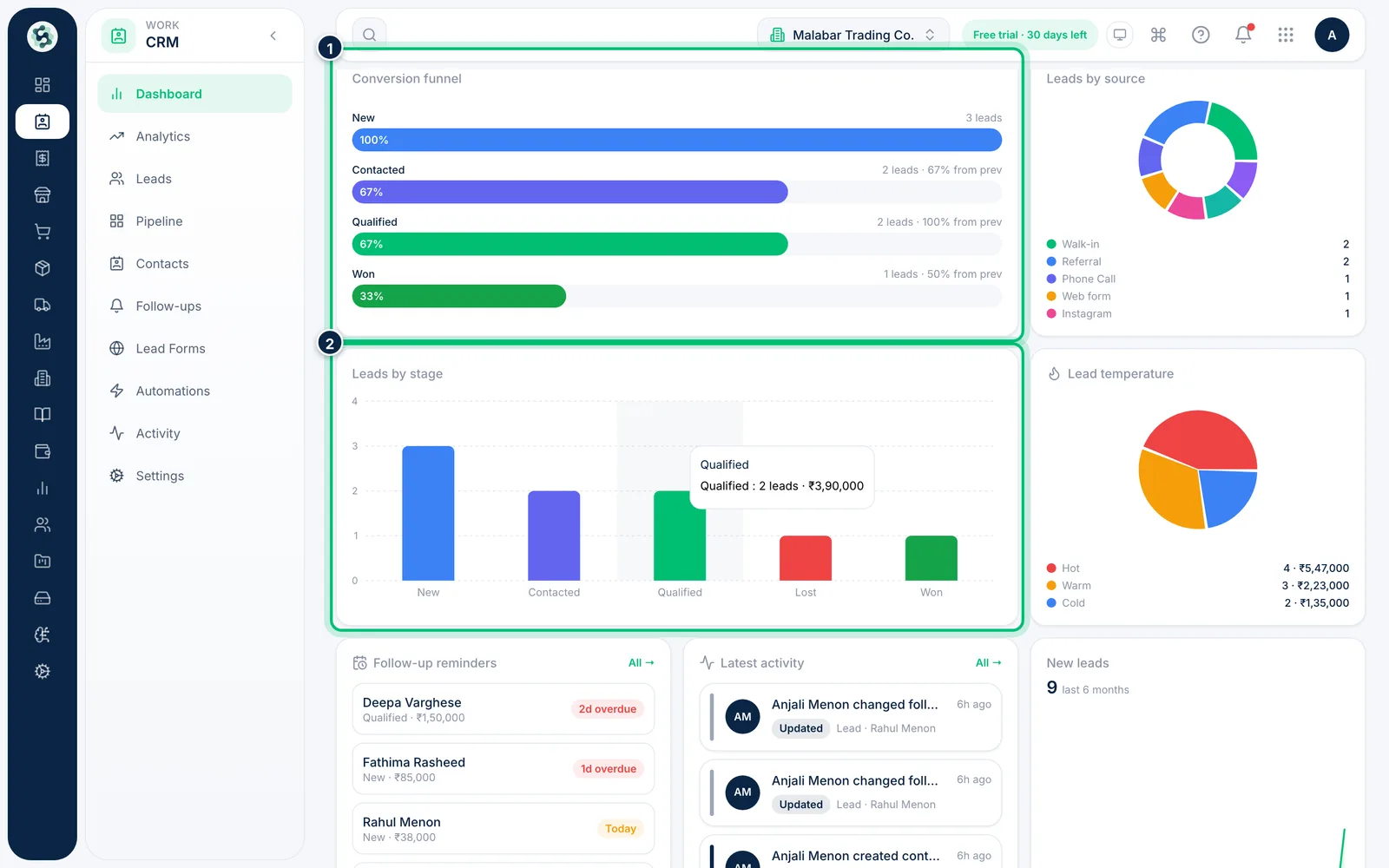Open the wallet module icon
The width and height of the screenshot is (1389, 868).
42,451
